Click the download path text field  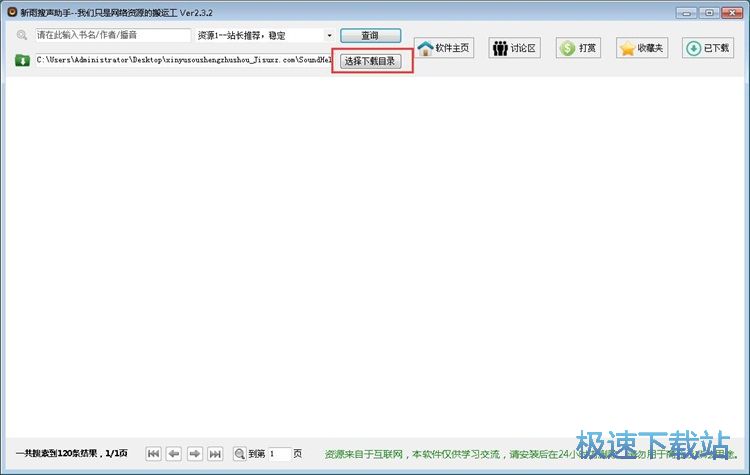[x=184, y=60]
